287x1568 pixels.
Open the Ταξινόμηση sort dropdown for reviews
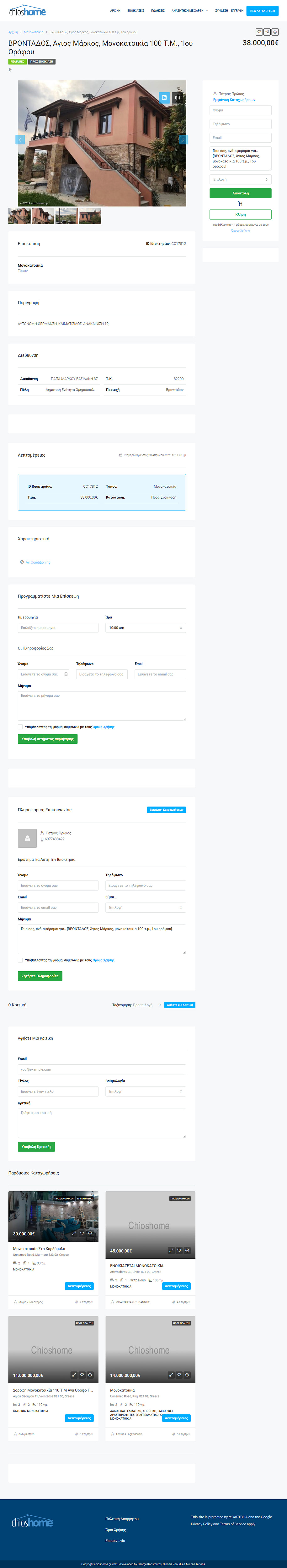[147, 1005]
